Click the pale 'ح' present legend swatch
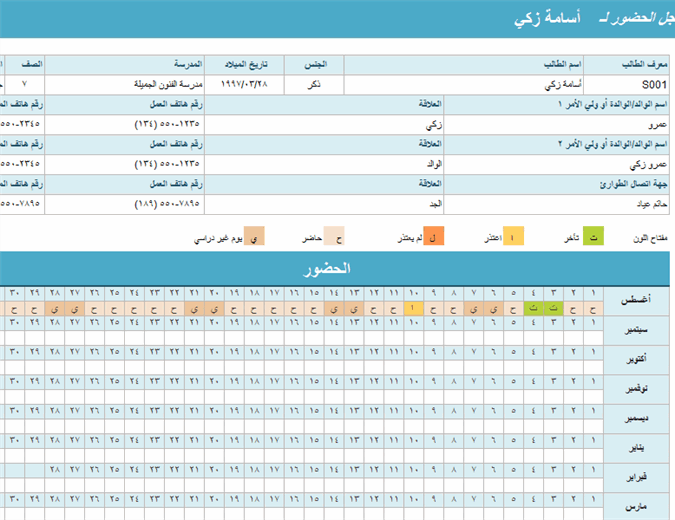This screenshot has height=520, width=675. [x=334, y=236]
